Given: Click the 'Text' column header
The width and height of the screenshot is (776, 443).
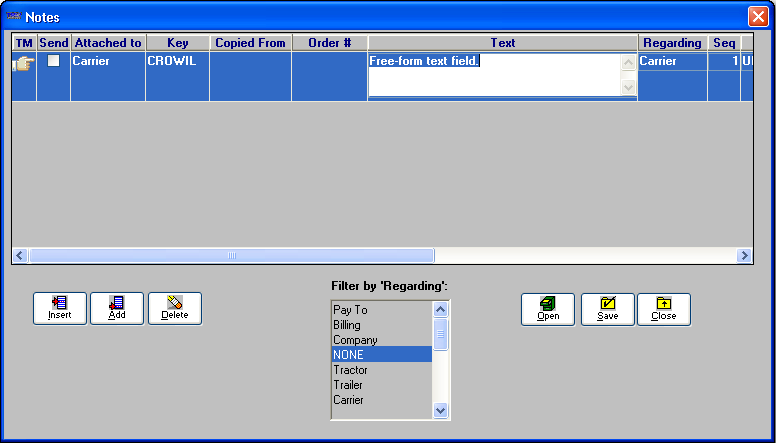Looking at the screenshot, I should coord(503,43).
